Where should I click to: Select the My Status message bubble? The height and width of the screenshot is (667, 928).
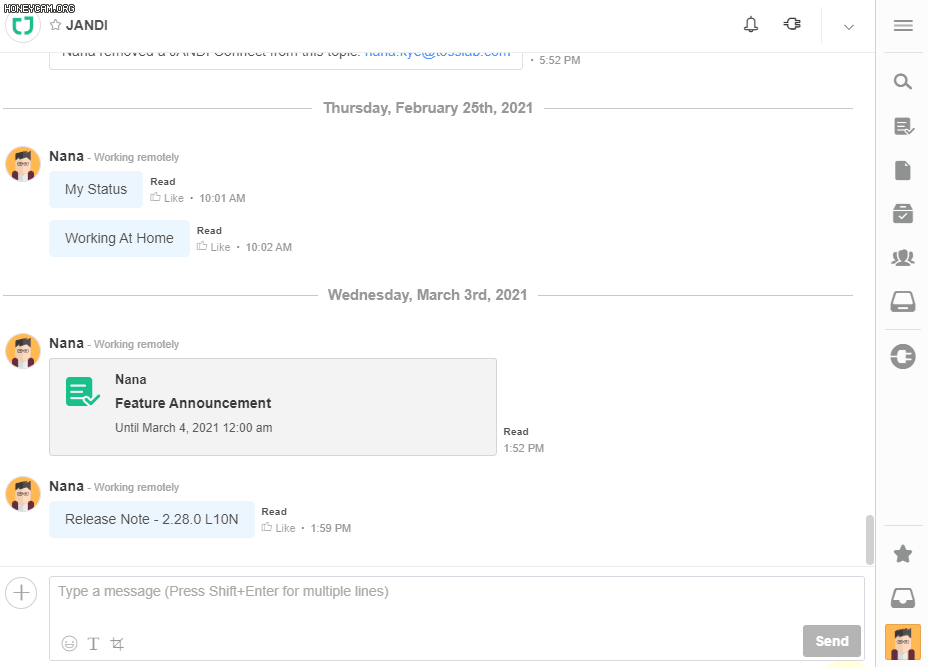coord(96,189)
